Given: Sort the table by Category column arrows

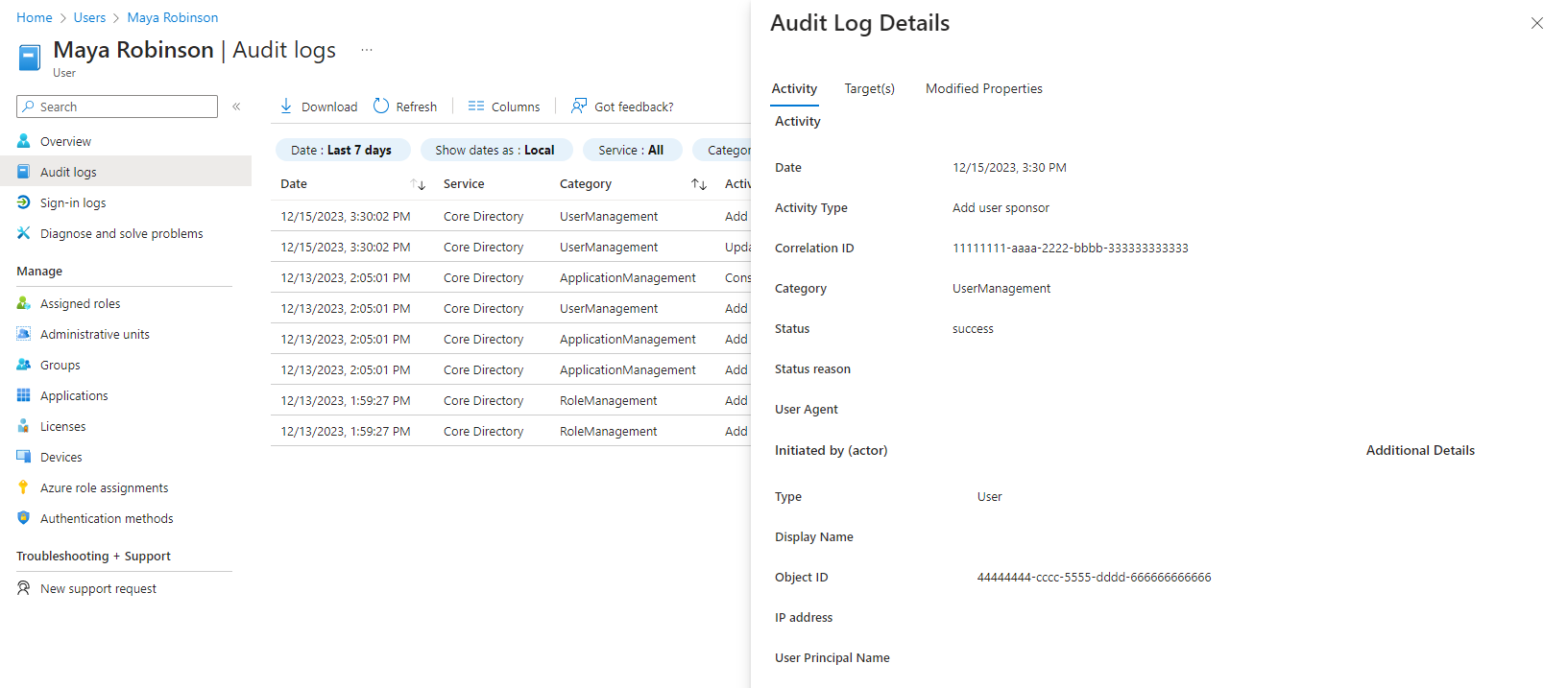Looking at the screenshot, I should 699,184.
